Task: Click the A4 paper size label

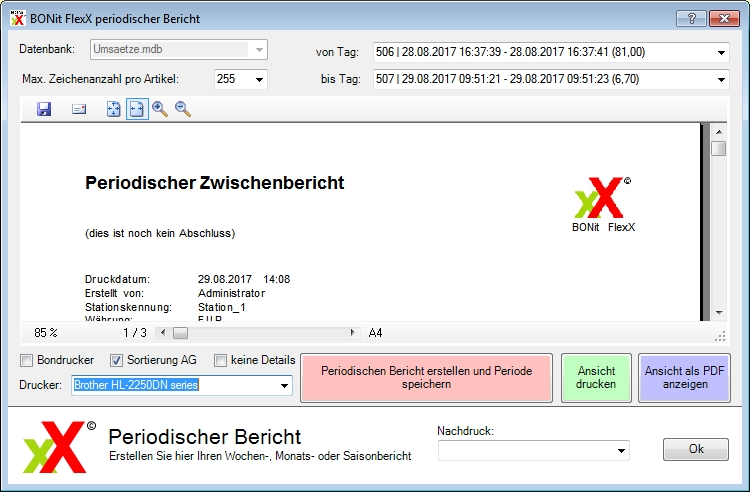Action: click(375, 333)
